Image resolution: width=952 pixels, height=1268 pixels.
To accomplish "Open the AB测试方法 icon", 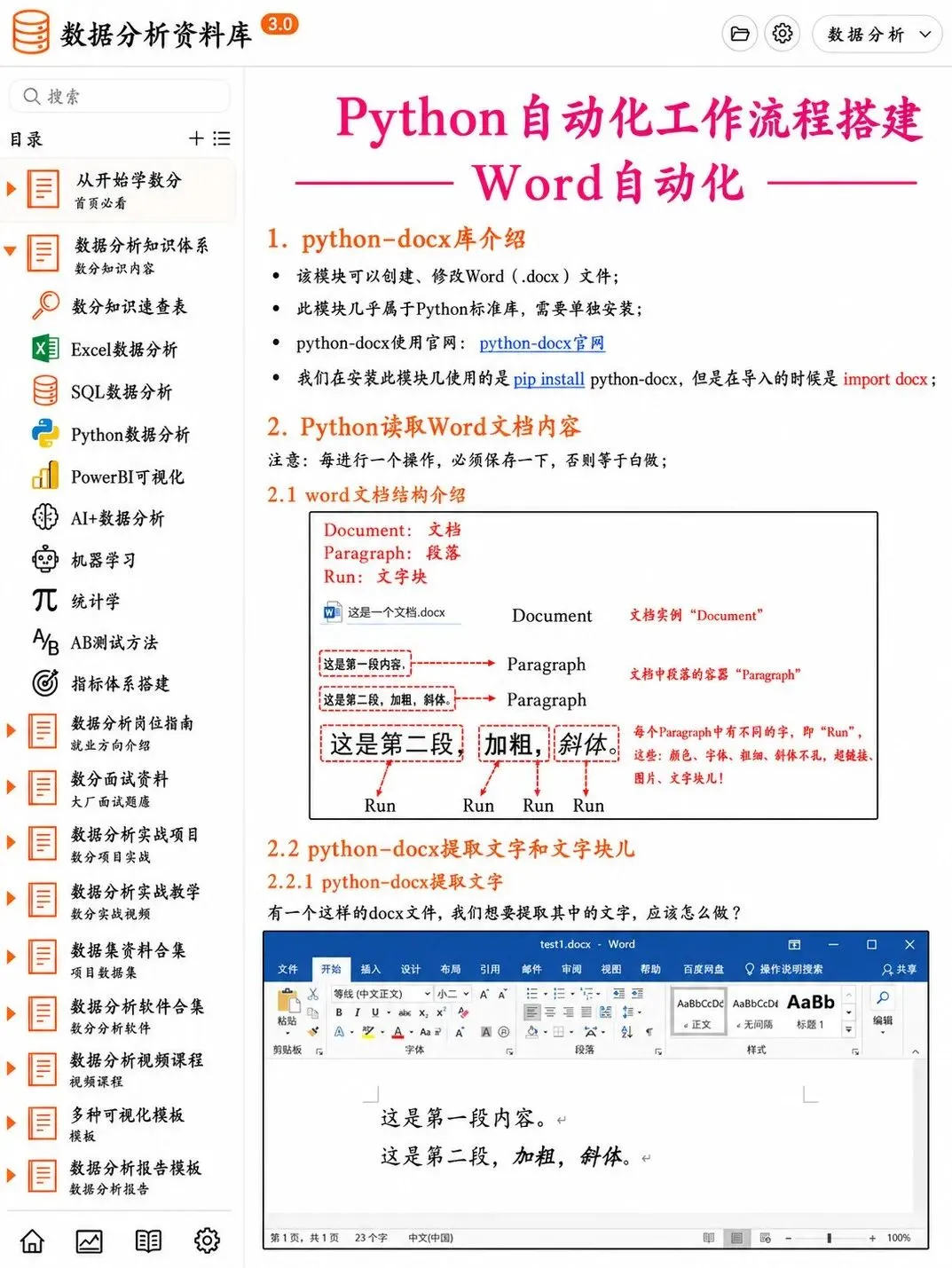I will 45,641.
